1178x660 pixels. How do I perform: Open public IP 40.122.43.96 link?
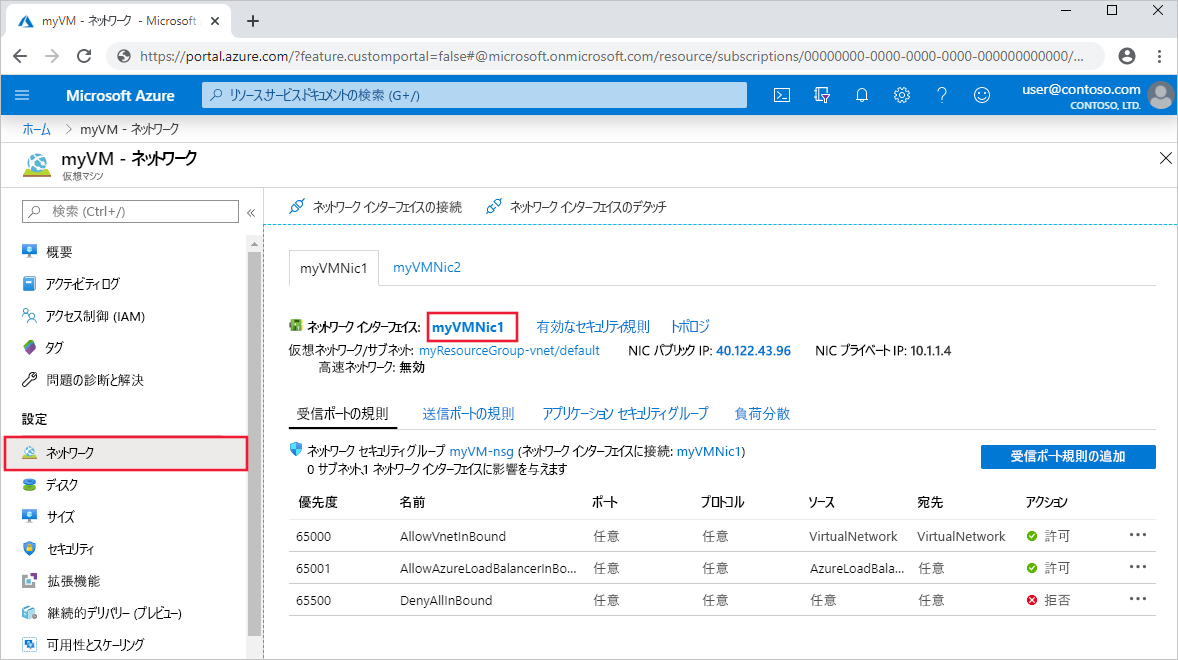(754, 351)
